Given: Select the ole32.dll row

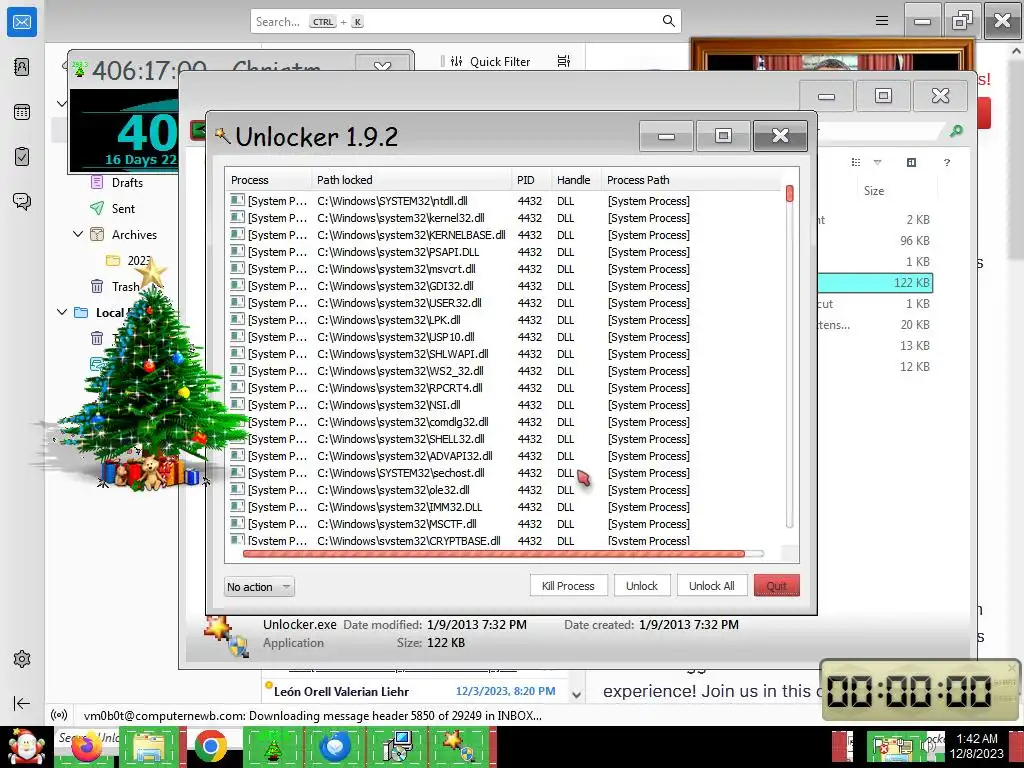Looking at the screenshot, I should pyautogui.click(x=504, y=490).
